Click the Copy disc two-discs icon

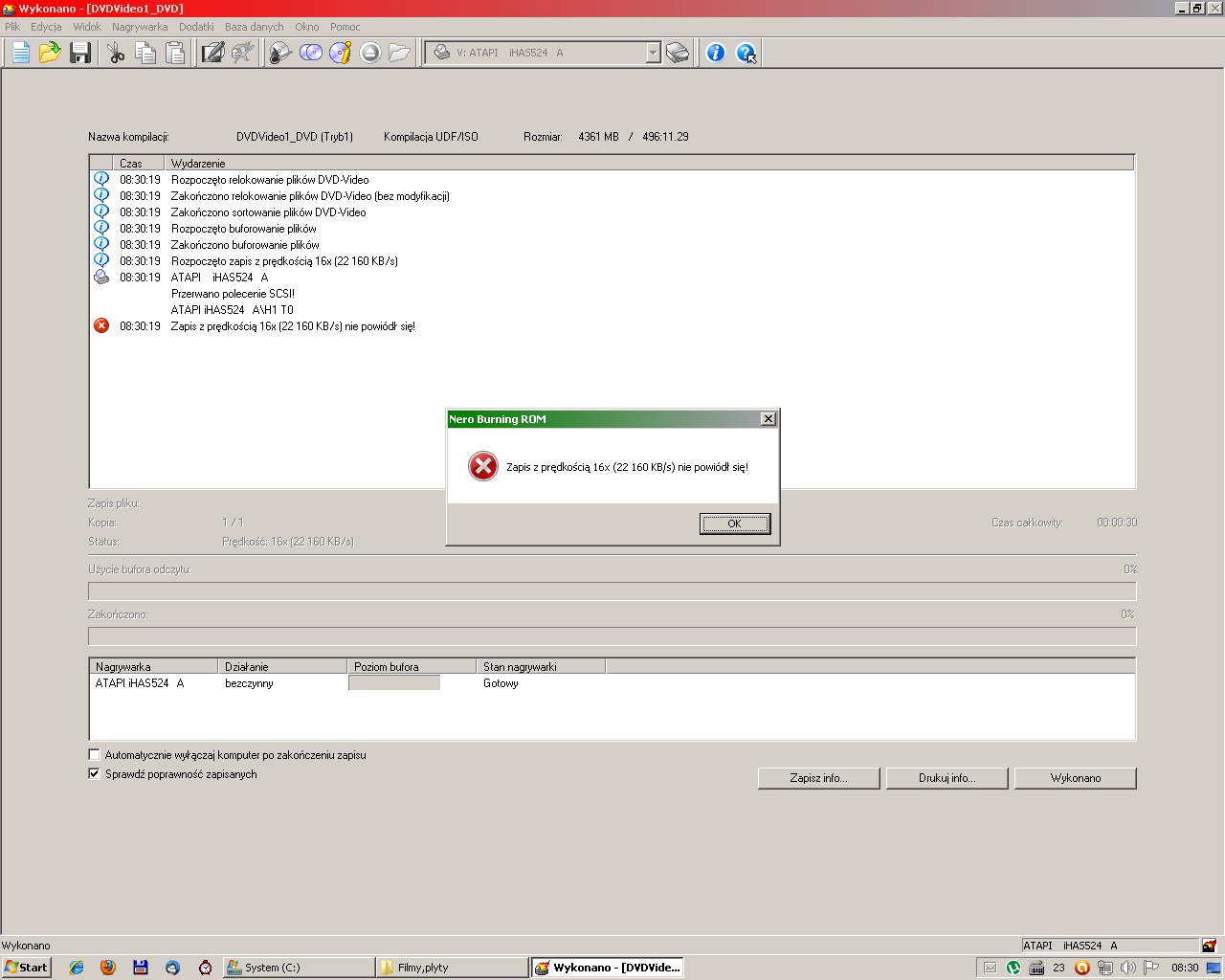(x=310, y=53)
